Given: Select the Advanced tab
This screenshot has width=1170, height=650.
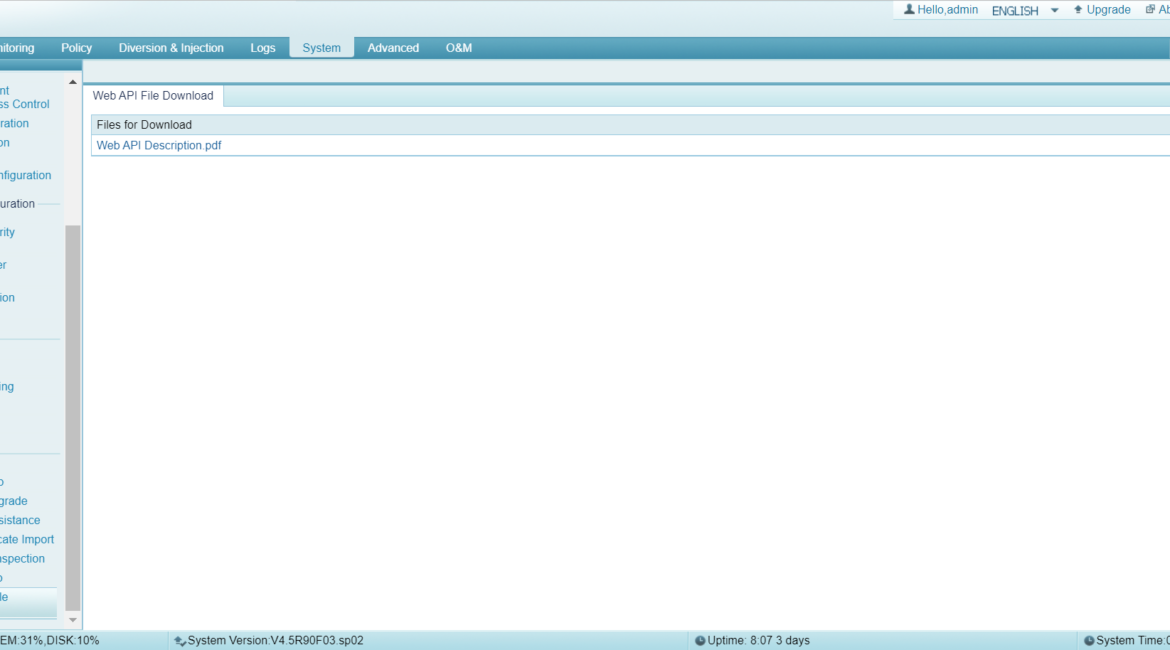Looking at the screenshot, I should click(393, 47).
